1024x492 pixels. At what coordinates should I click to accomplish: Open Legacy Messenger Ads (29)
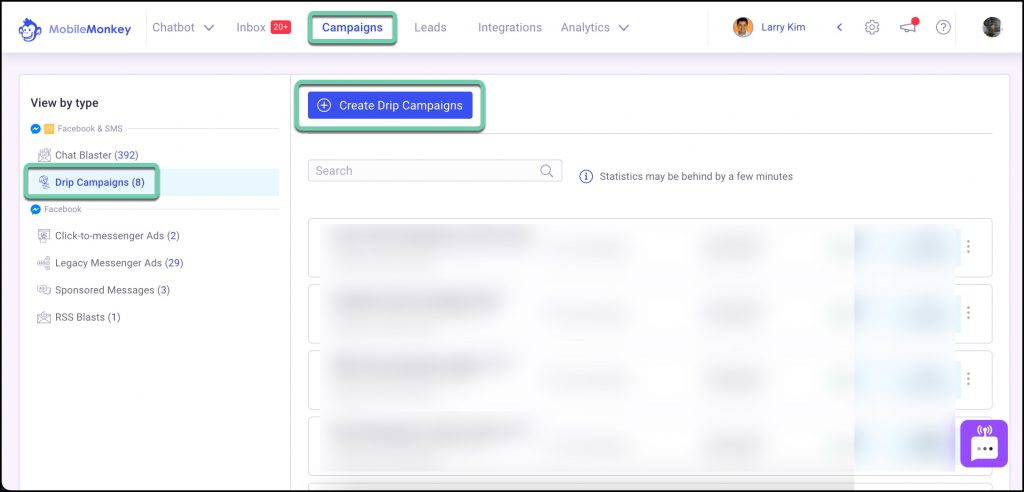pos(119,263)
